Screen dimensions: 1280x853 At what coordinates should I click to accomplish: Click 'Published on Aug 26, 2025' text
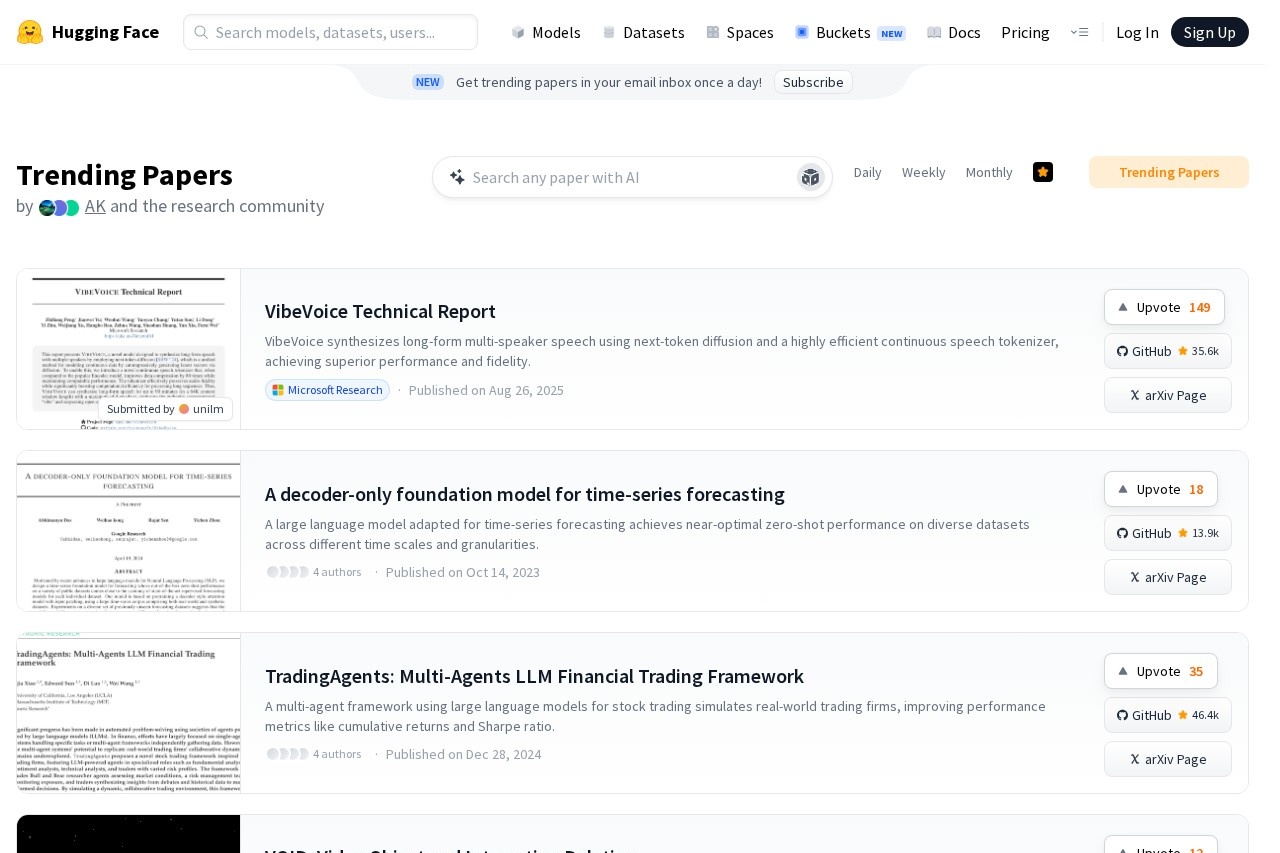[x=486, y=390]
